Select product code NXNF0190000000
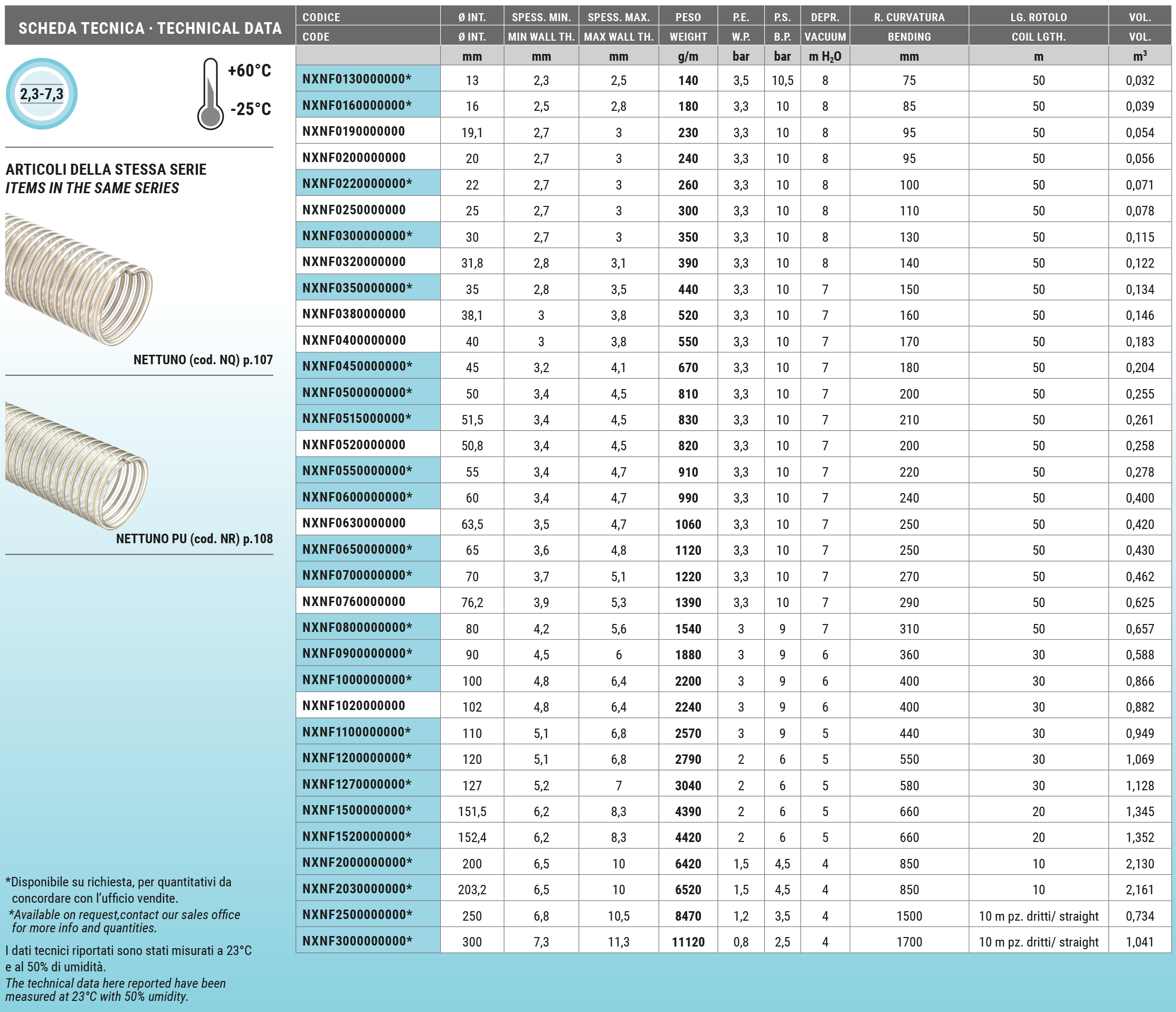 [353, 131]
